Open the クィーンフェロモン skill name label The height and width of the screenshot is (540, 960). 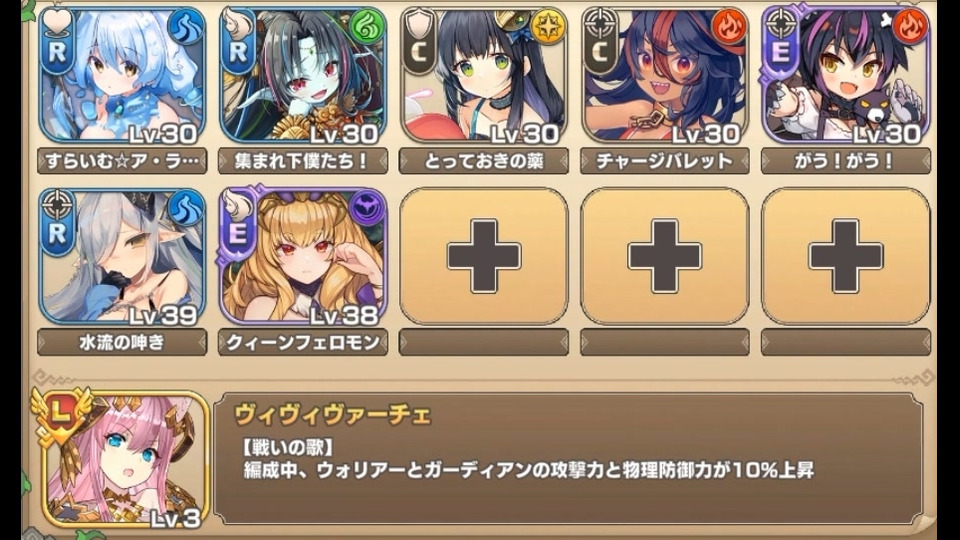coord(303,342)
